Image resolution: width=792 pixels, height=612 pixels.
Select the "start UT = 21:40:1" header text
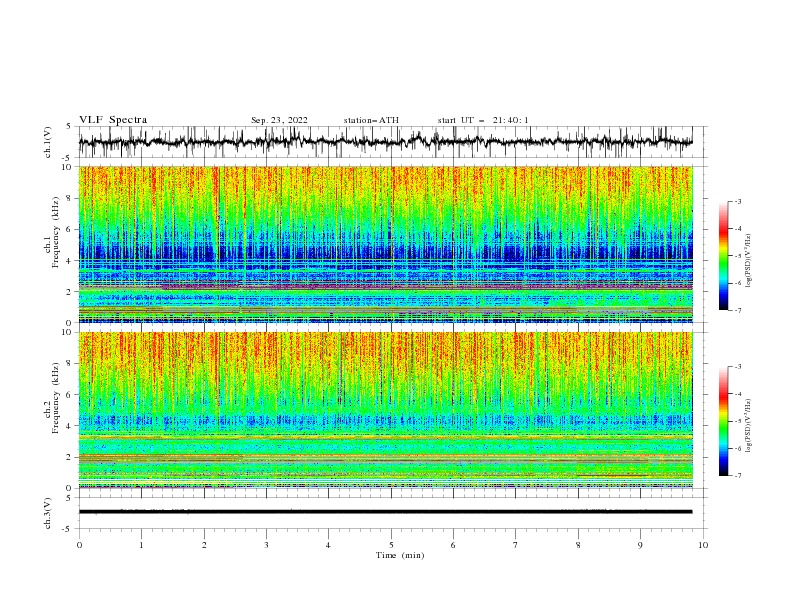pos(483,120)
